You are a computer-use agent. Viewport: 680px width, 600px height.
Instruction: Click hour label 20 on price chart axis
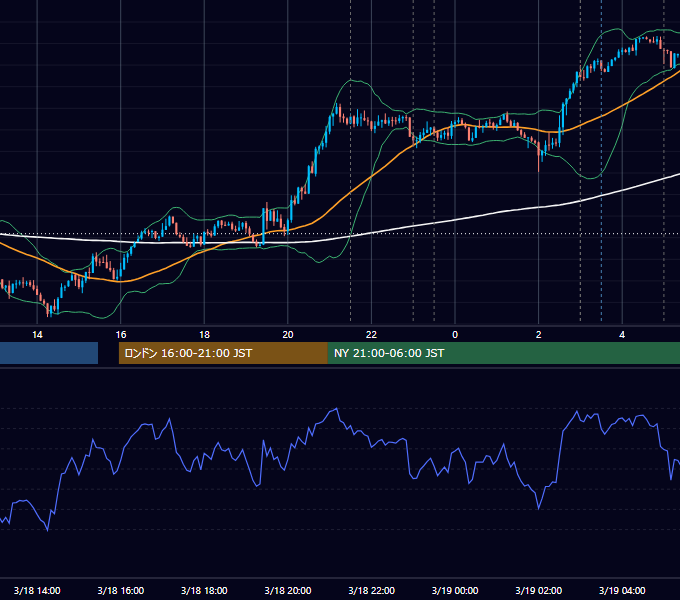pos(288,334)
